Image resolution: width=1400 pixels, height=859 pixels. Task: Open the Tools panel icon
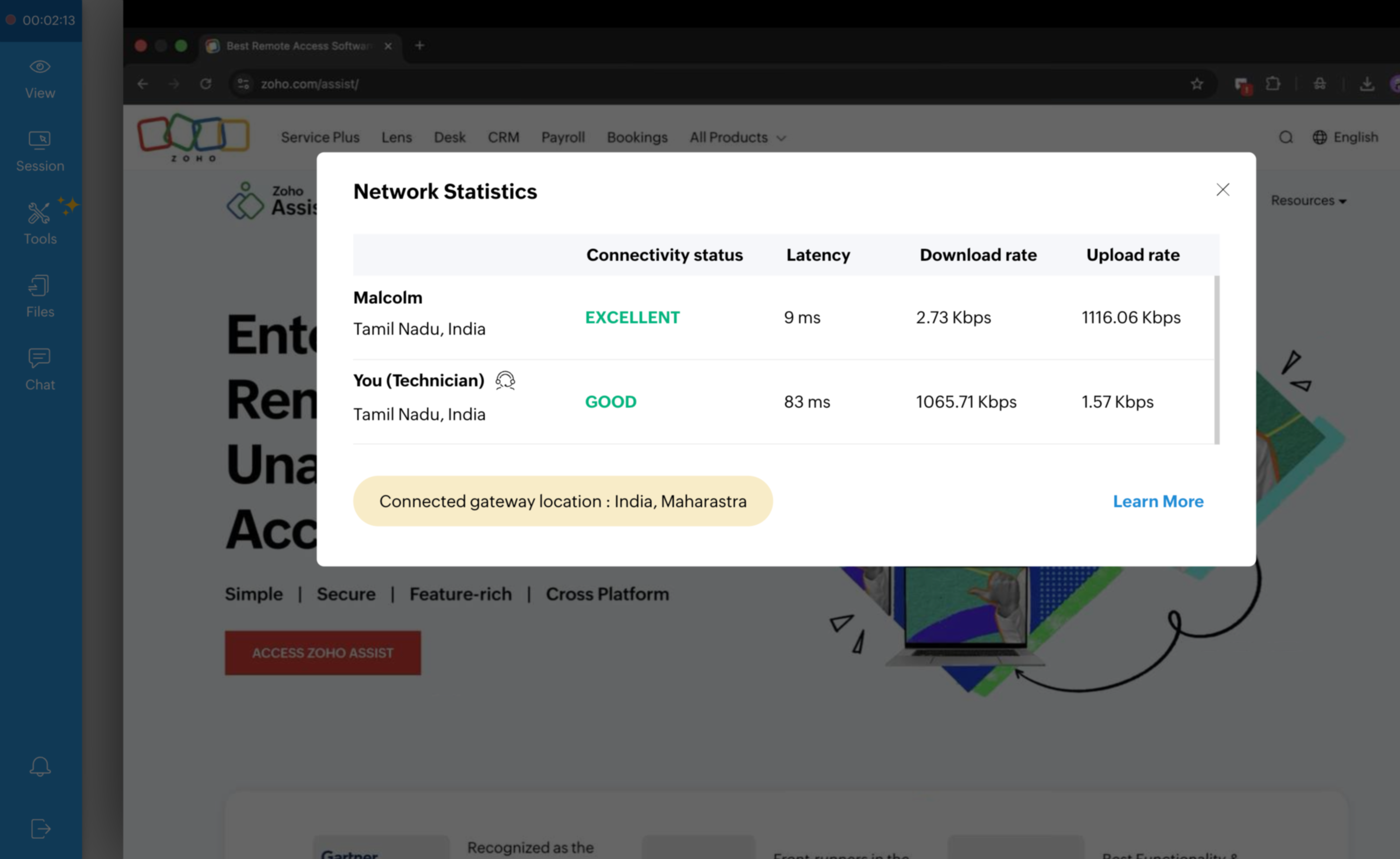[x=40, y=223]
